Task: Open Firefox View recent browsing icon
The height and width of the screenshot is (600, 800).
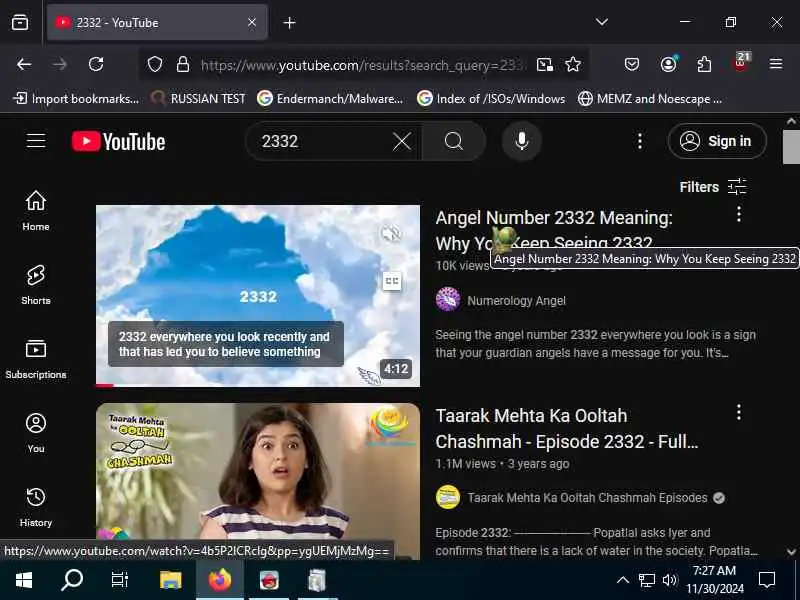Action: (x=20, y=22)
